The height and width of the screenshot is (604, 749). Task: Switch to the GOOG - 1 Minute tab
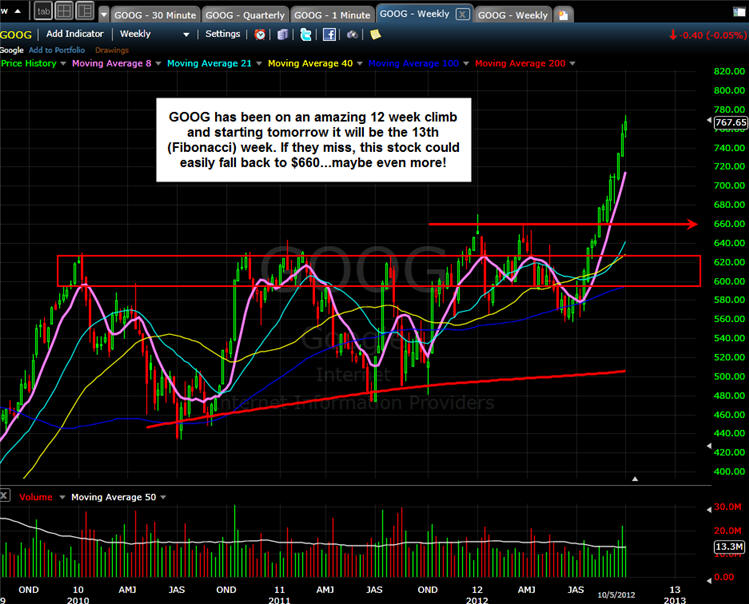pos(332,15)
